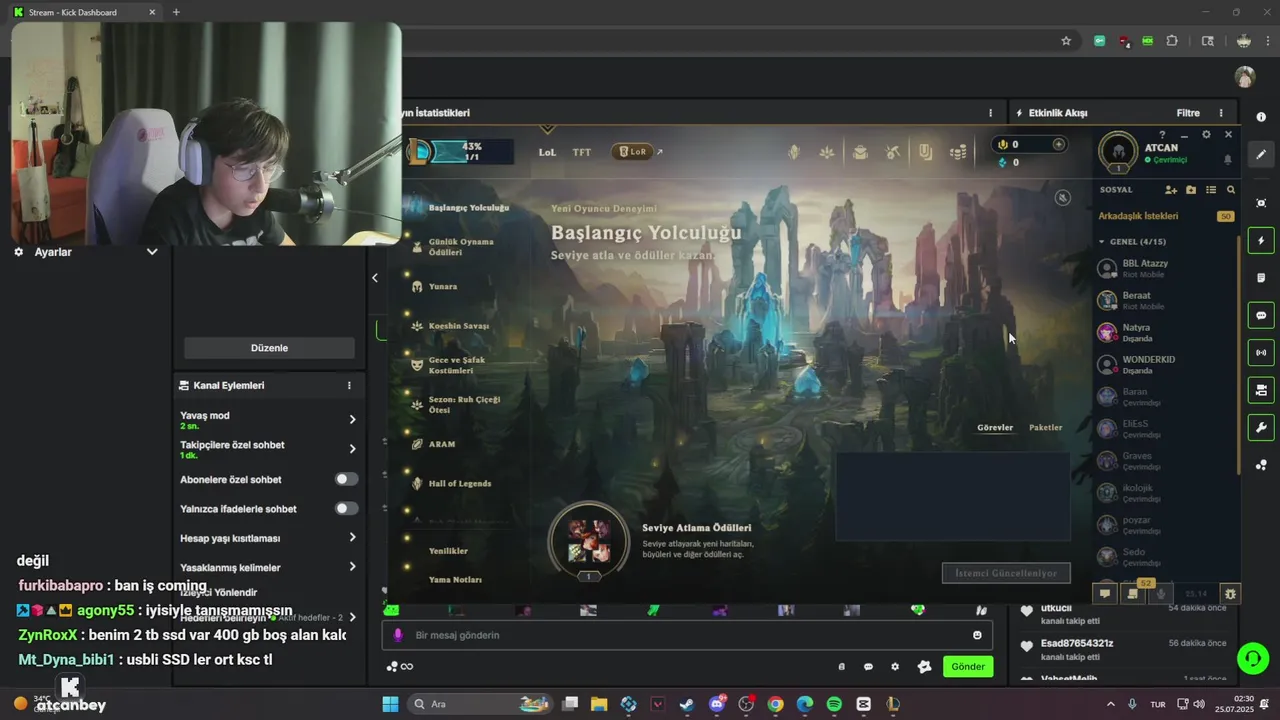This screenshot has height=720, width=1280.
Task: Search friends with the magnifier icon
Action: (x=1231, y=189)
